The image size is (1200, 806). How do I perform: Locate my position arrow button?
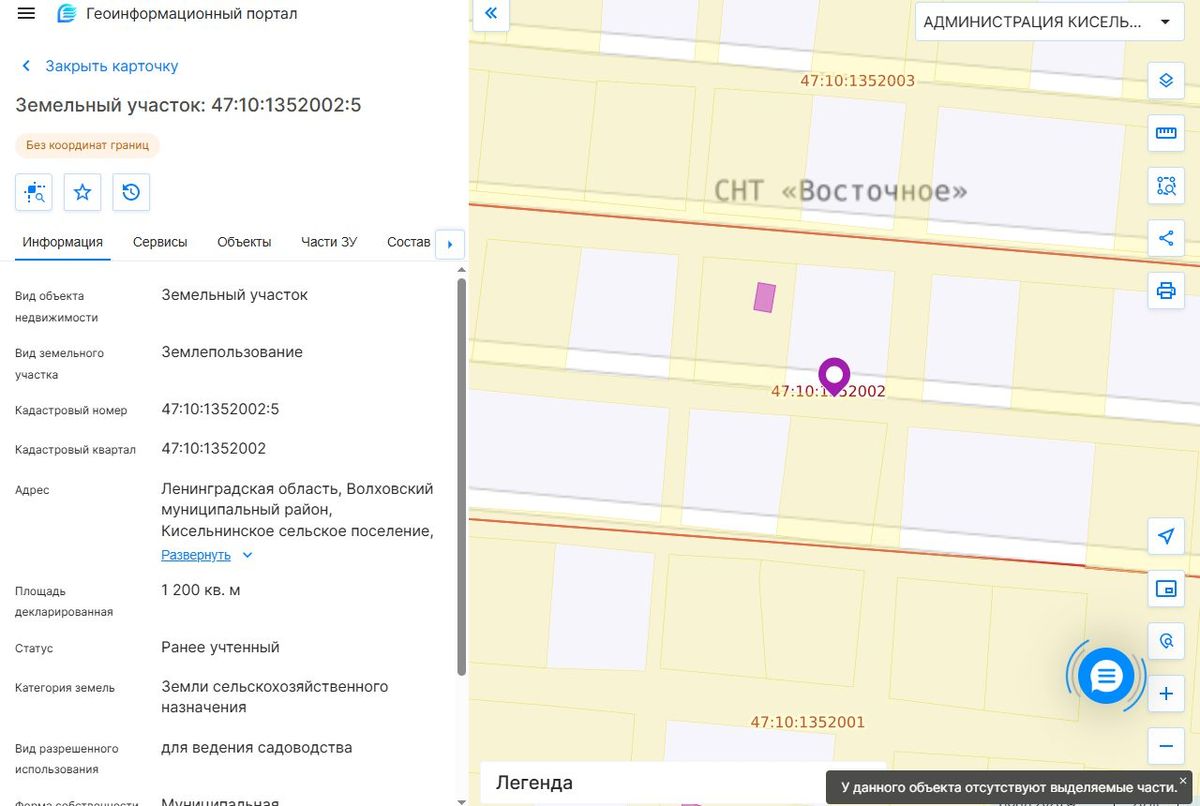[x=1166, y=536]
